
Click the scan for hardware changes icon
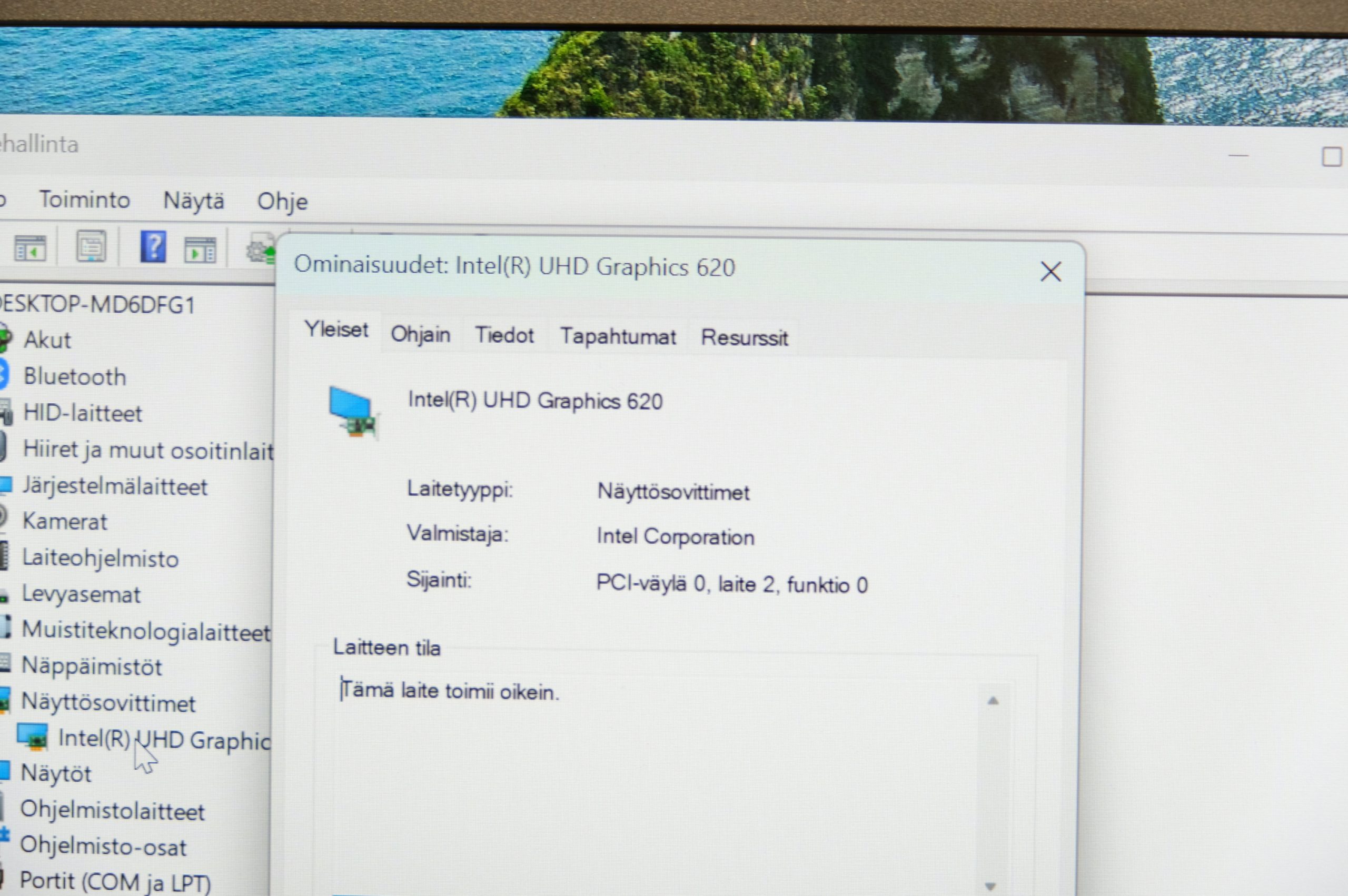[x=261, y=250]
